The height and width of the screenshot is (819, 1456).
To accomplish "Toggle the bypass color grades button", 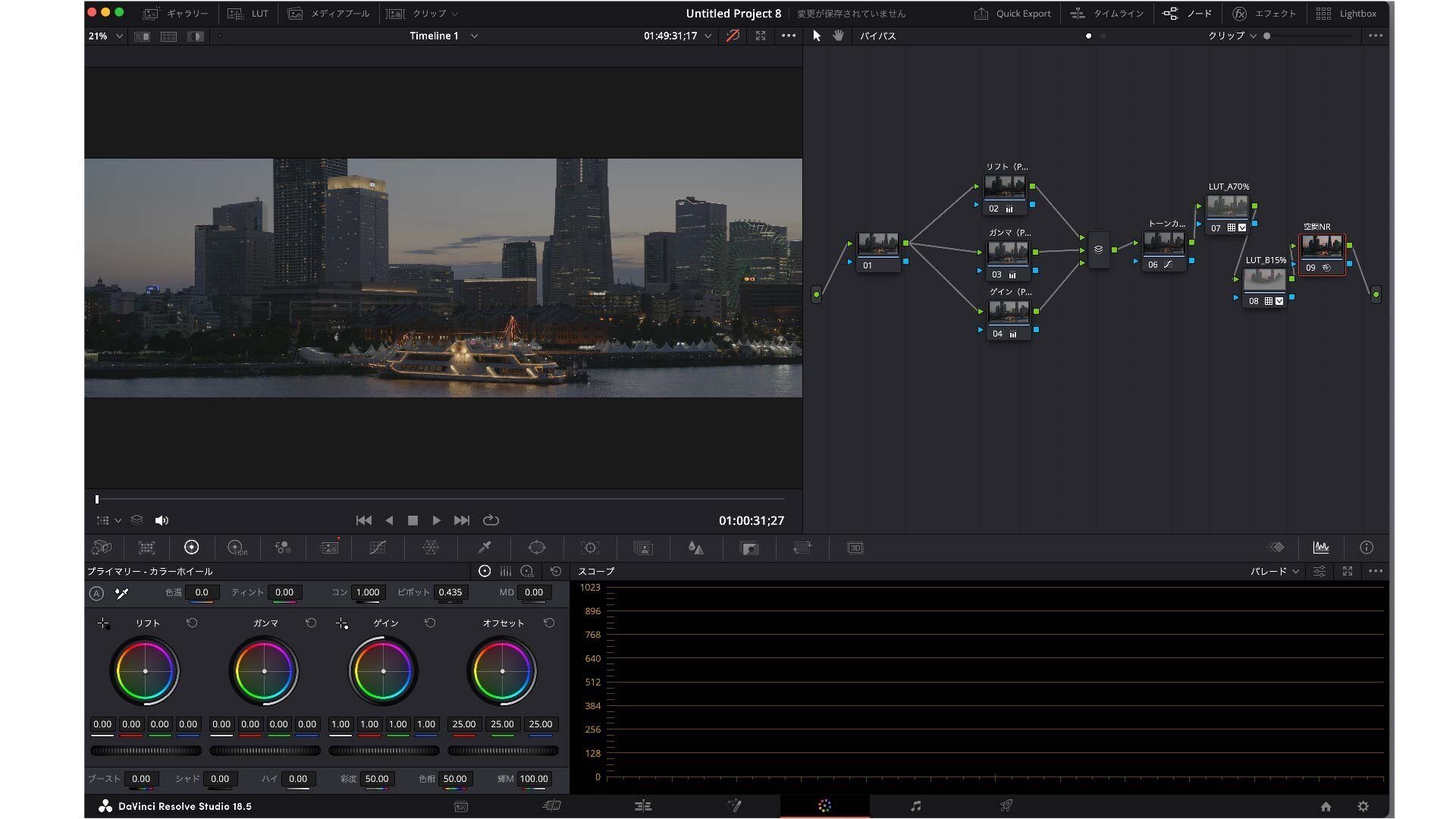I will [x=733, y=36].
